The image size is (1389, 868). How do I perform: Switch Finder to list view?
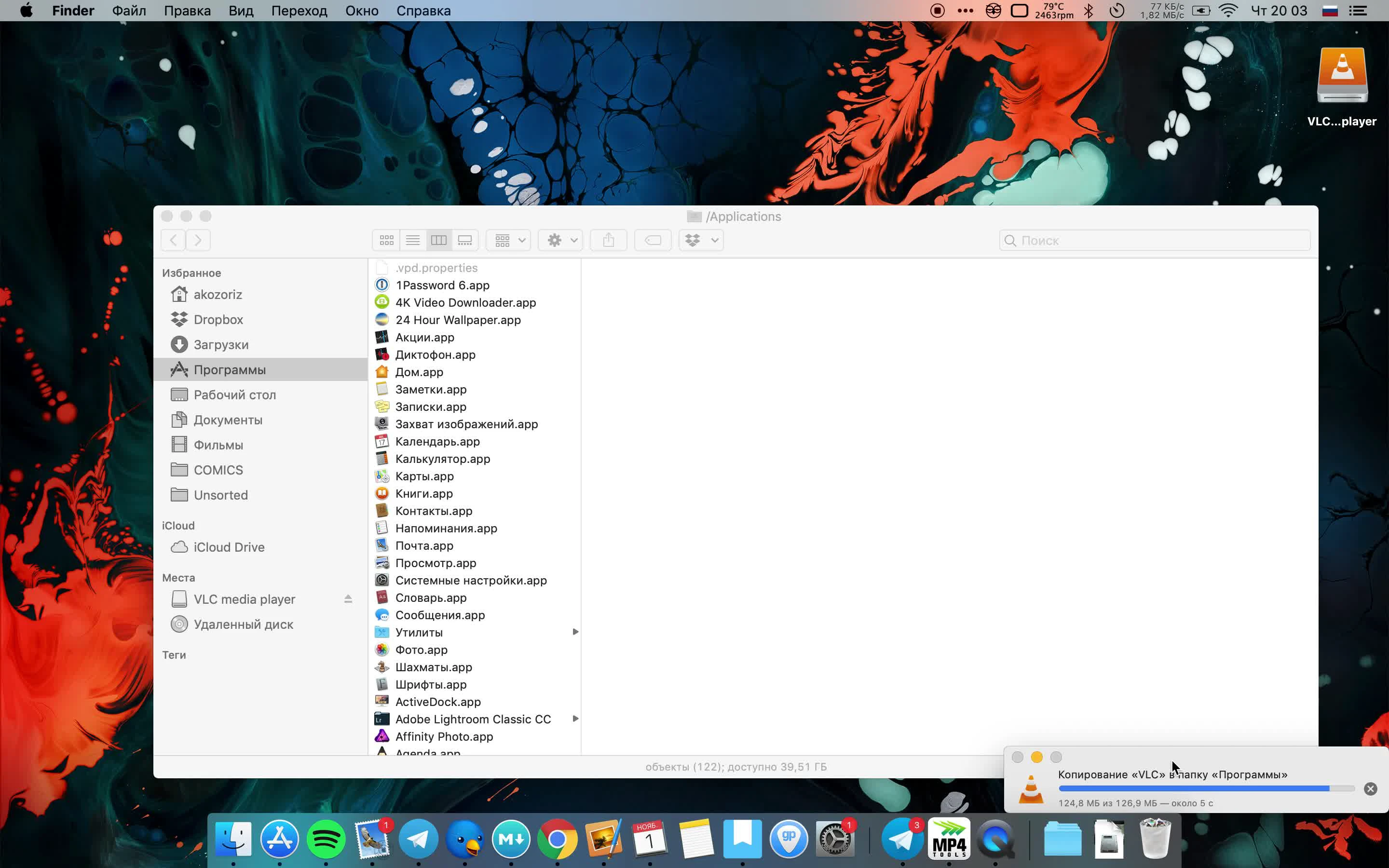pos(413,240)
